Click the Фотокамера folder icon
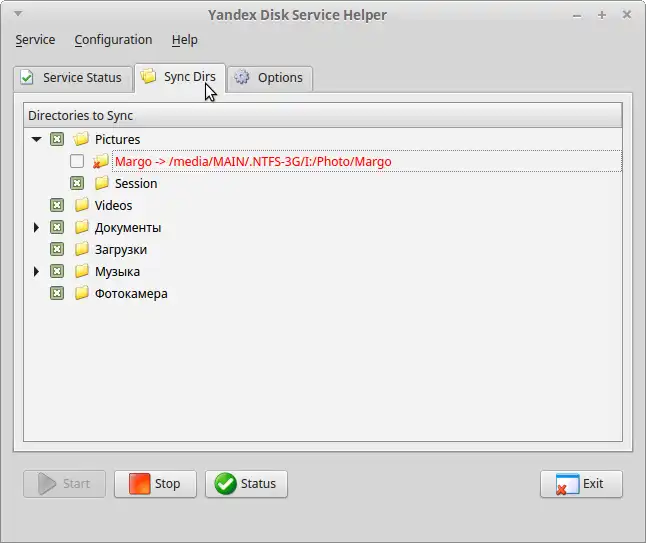Screen dimensions: 646x543 pos(82,293)
